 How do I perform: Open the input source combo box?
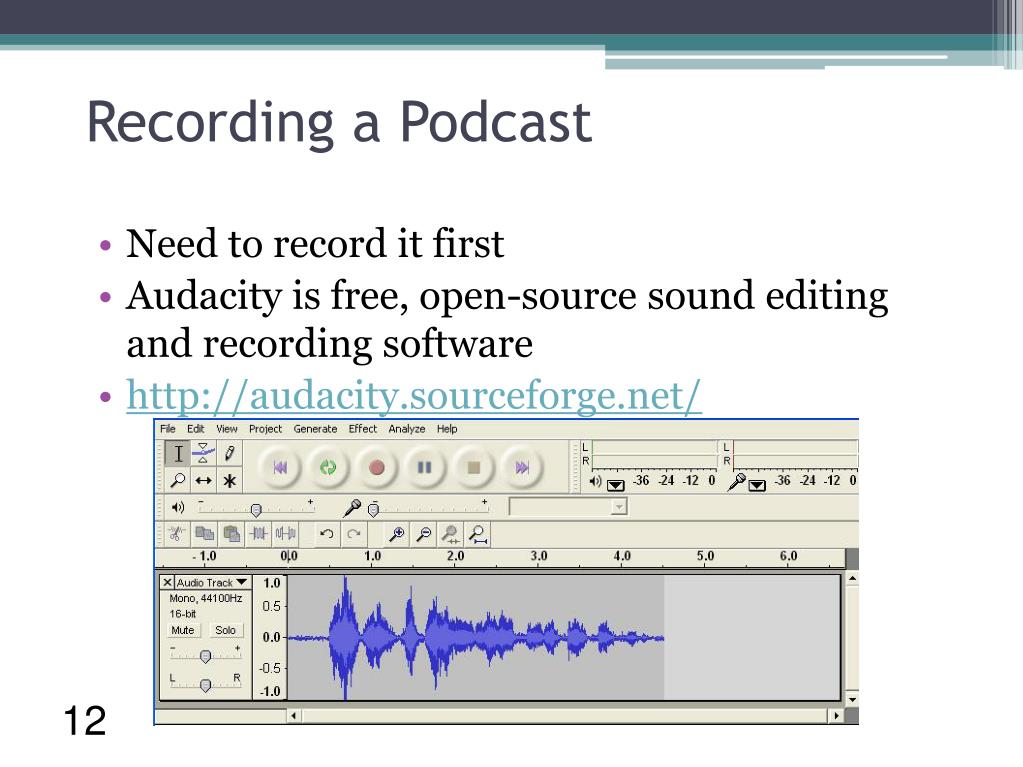point(568,507)
